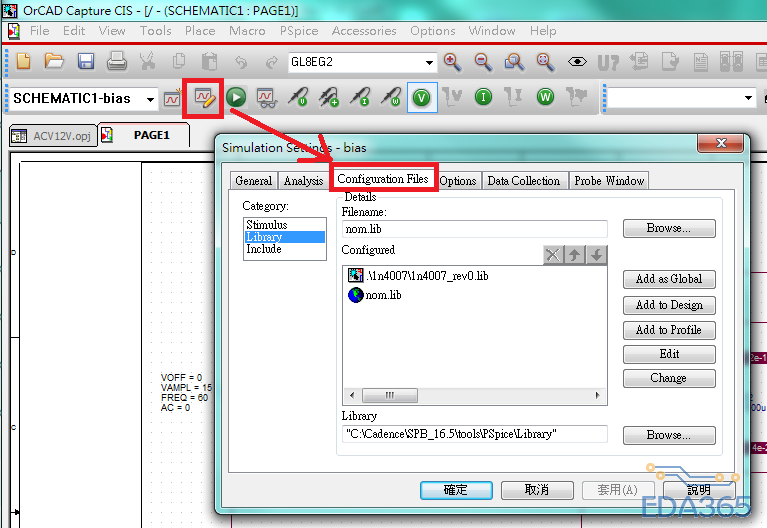Select Library in the Category list
Screen dimensions: 767x528
point(285,237)
